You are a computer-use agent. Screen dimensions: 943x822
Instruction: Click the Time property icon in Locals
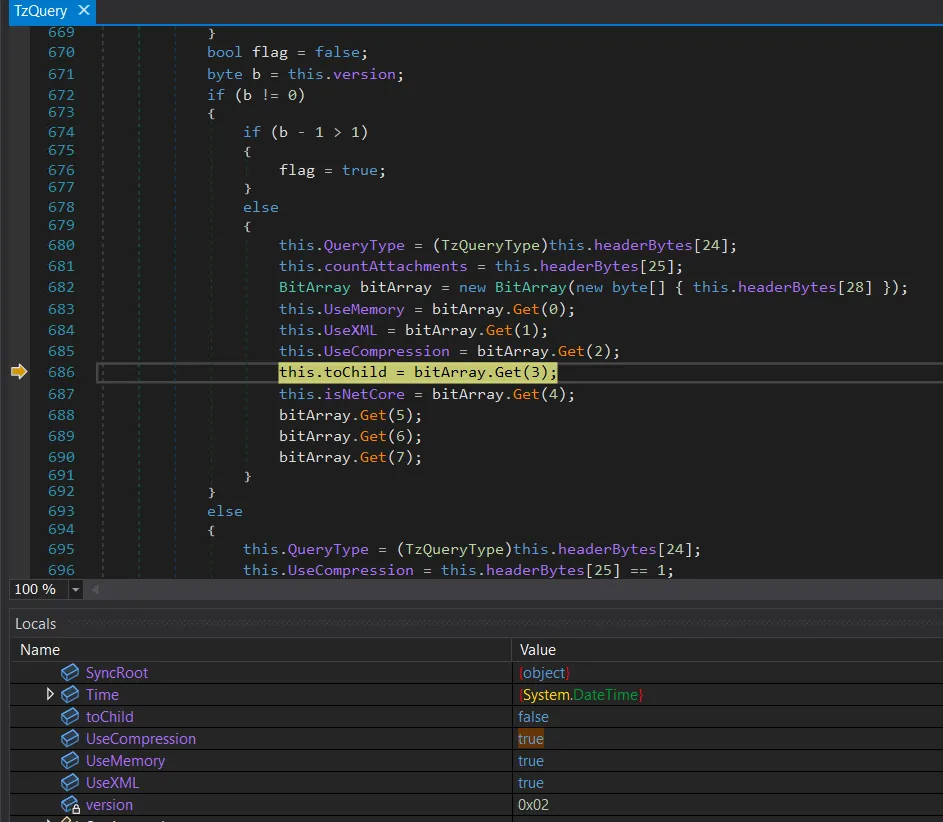[x=70, y=695]
